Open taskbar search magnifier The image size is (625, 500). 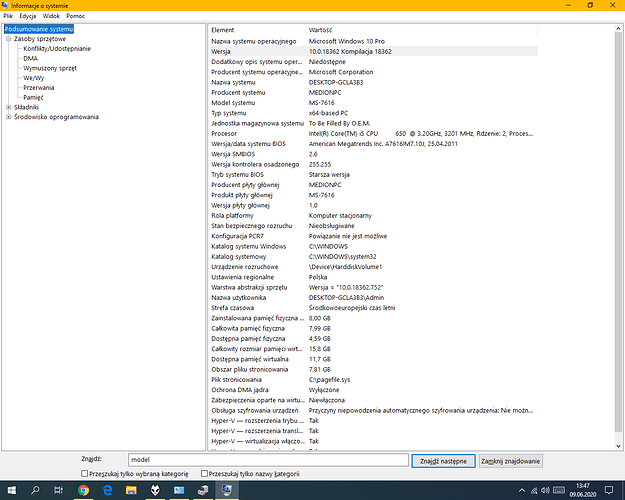coord(35,490)
